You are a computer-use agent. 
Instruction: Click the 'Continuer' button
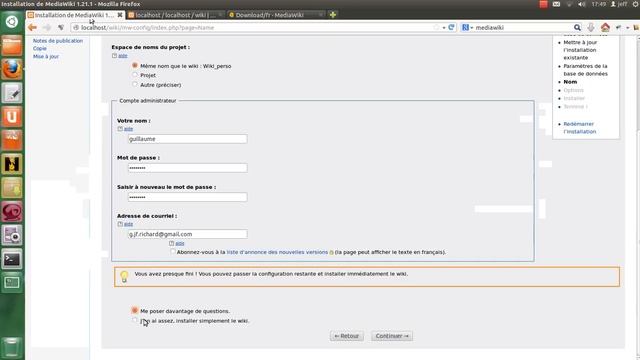392,336
